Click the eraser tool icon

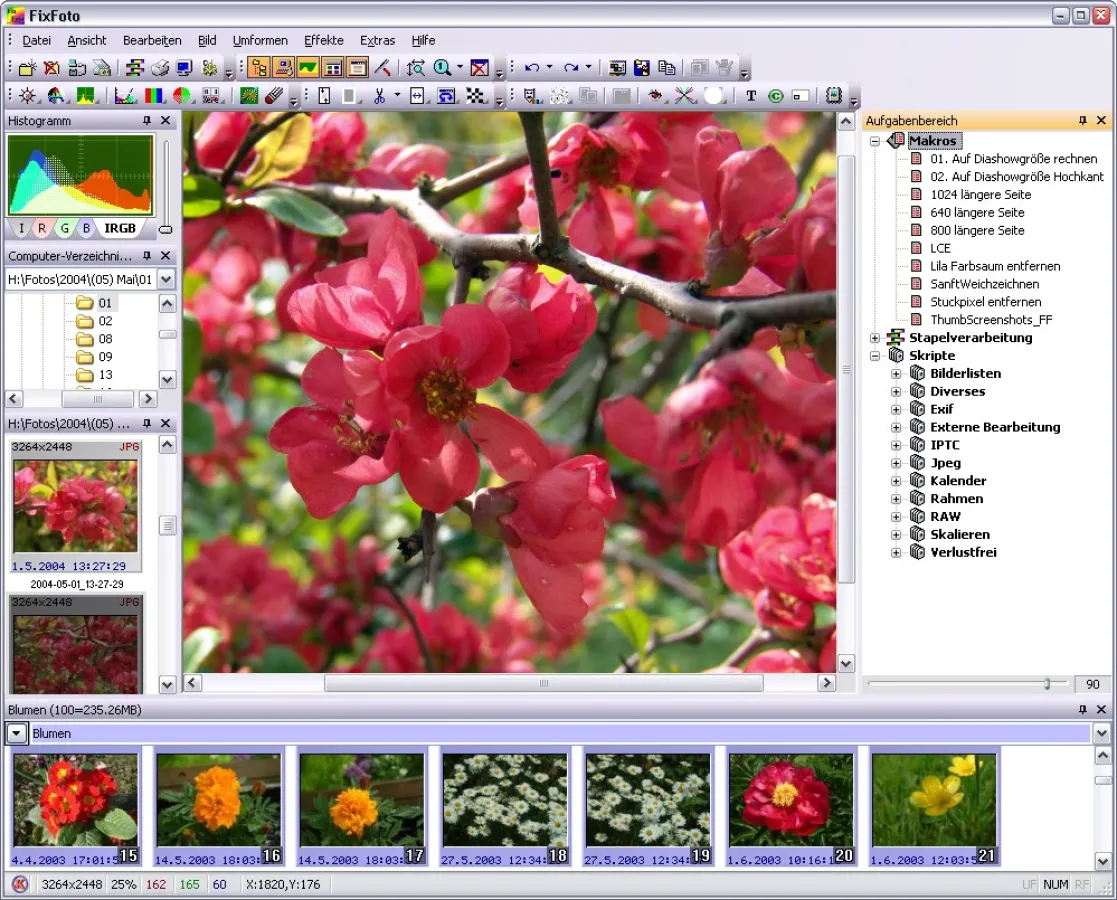coord(274,95)
